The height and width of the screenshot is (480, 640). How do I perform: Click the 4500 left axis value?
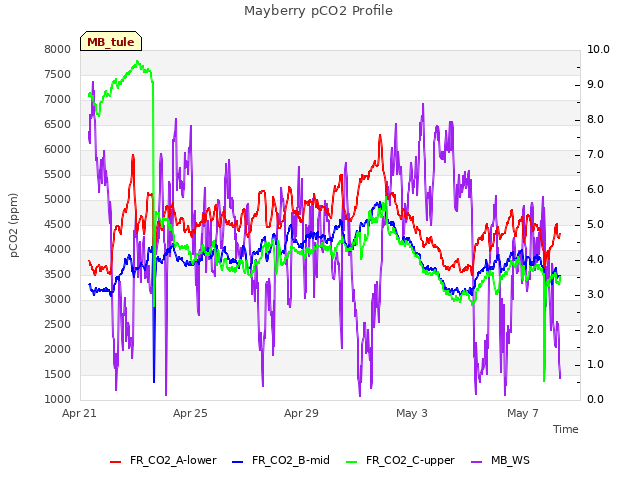point(58,224)
